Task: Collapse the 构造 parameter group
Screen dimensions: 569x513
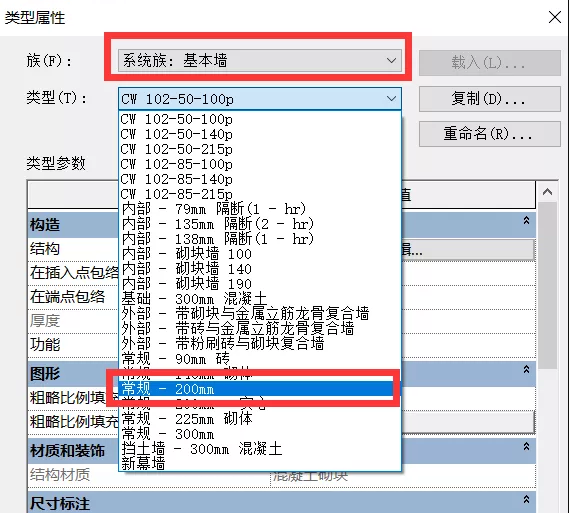Action: pyautogui.click(x=526, y=220)
